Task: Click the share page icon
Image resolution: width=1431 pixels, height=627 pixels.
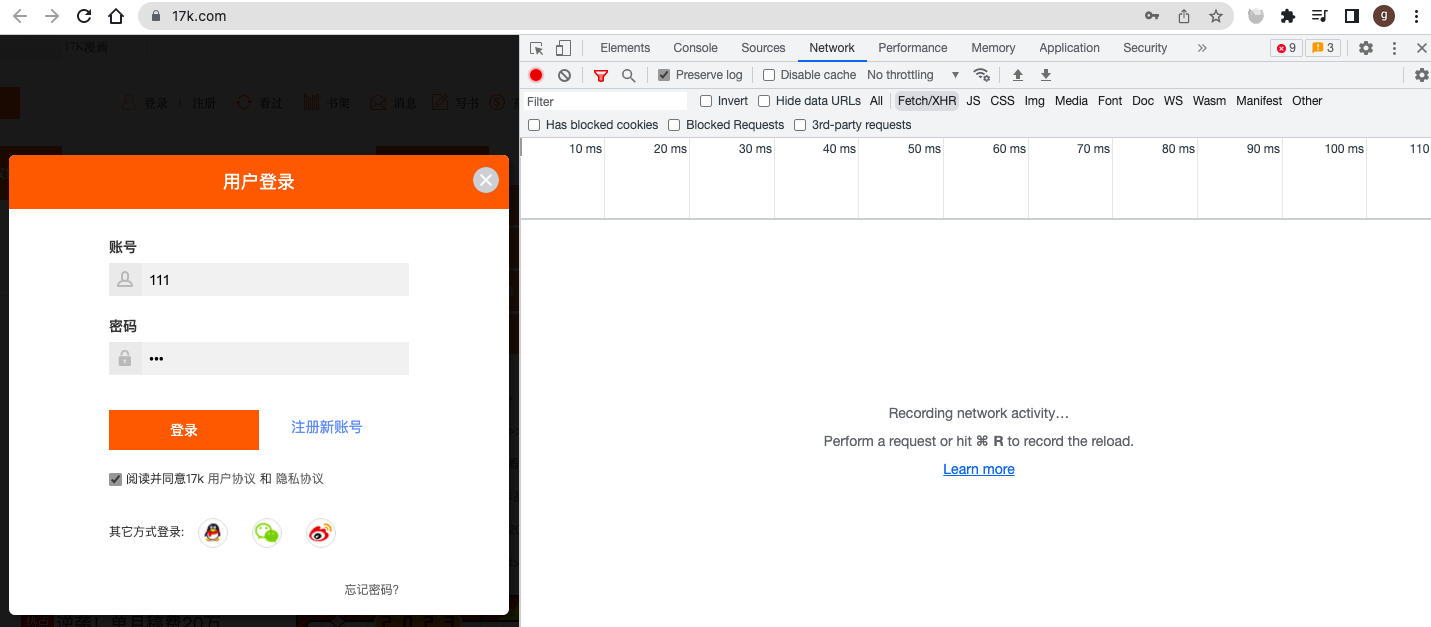Action: click(x=1184, y=16)
